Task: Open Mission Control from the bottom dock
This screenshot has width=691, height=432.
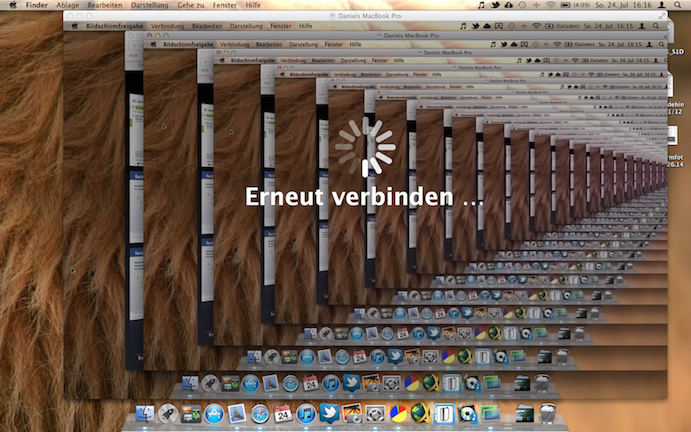Action: [191, 414]
